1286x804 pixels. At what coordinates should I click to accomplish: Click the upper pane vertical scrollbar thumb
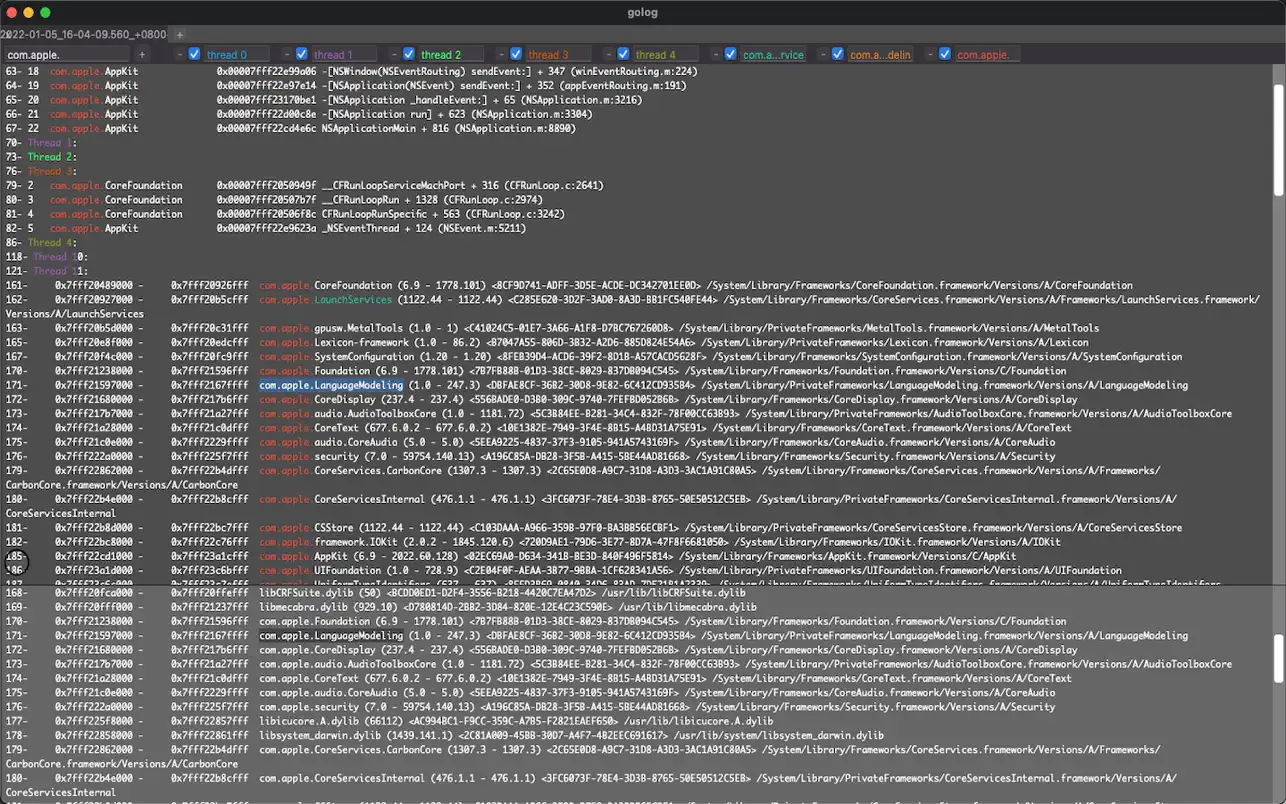coord(1279,139)
